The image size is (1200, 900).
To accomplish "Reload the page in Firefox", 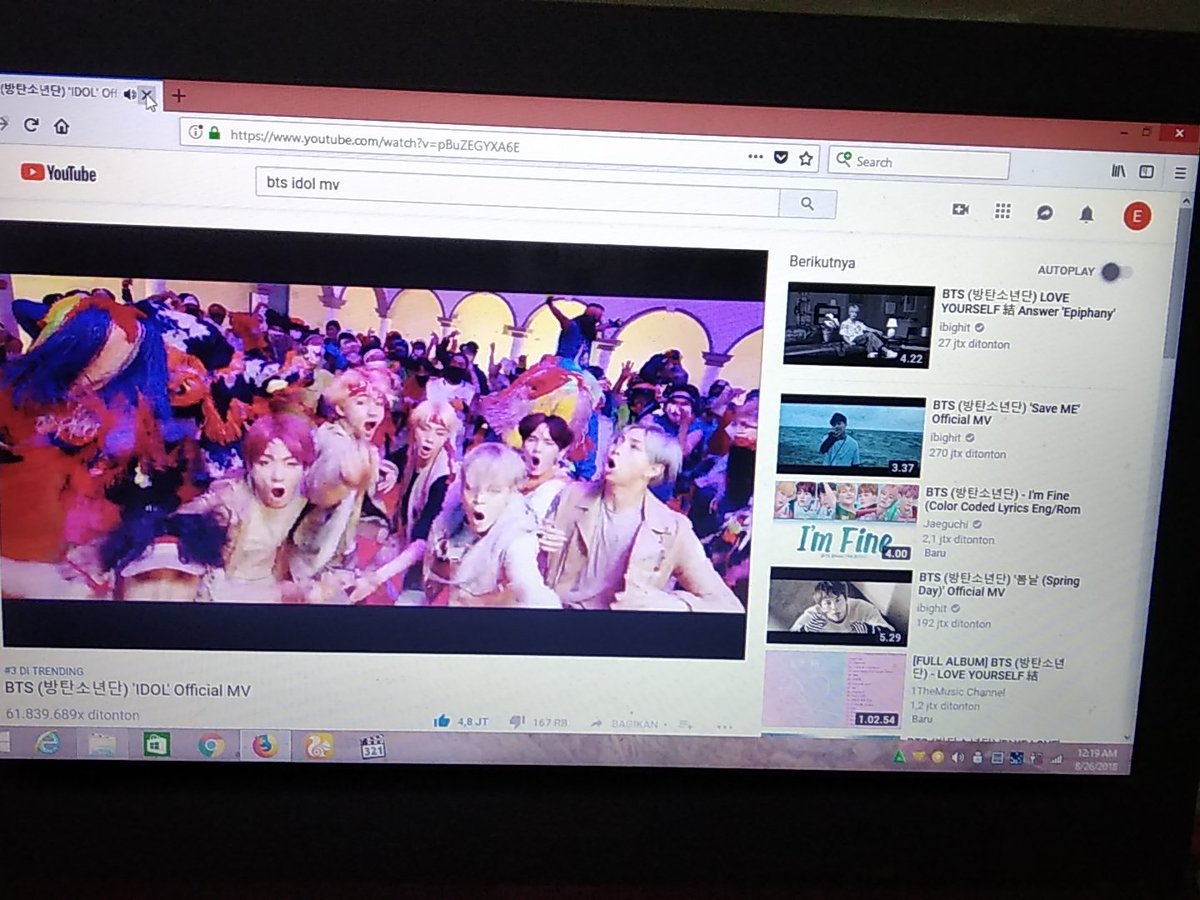I will (31, 125).
